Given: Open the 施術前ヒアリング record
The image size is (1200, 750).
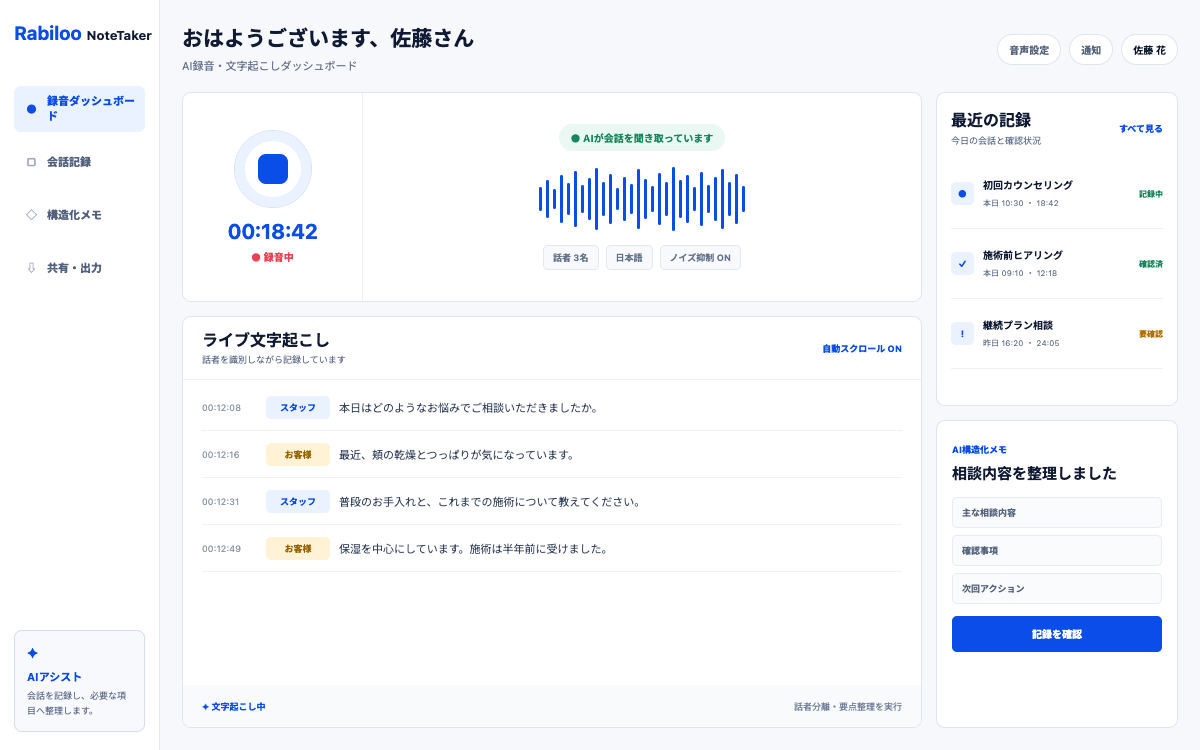Looking at the screenshot, I should [1057, 264].
